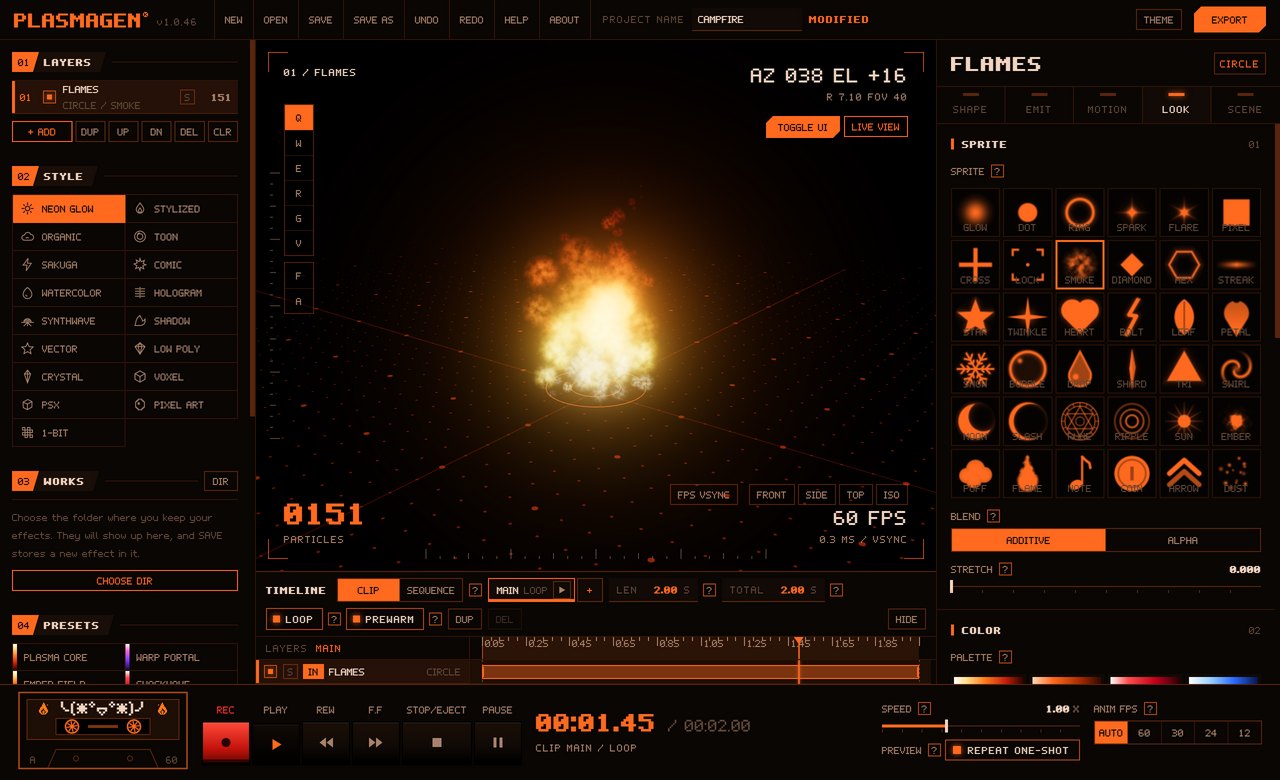
Task: Select the Ripple sprite
Action: click(x=1131, y=421)
